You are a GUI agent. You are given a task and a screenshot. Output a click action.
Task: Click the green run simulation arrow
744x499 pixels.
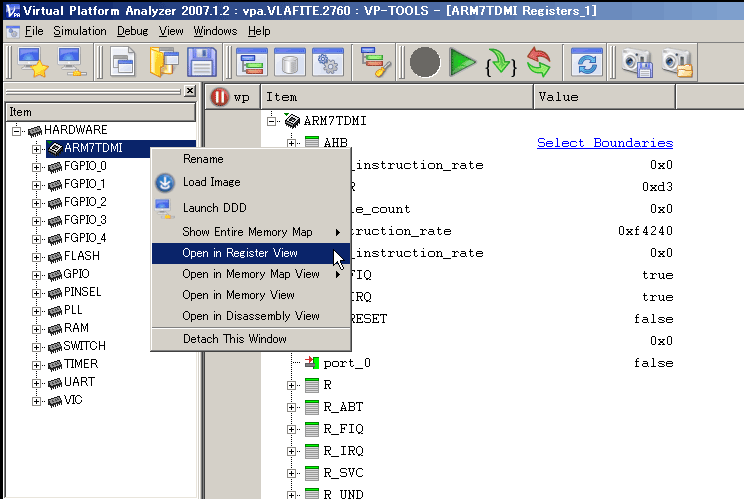(x=462, y=62)
